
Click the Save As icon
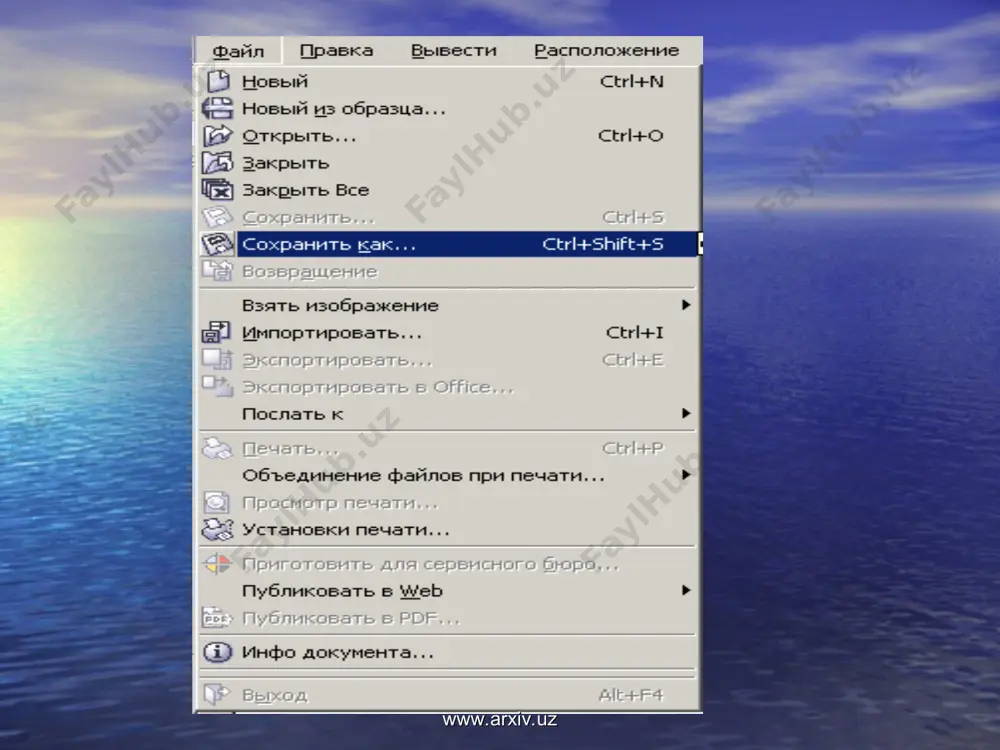tap(217, 244)
